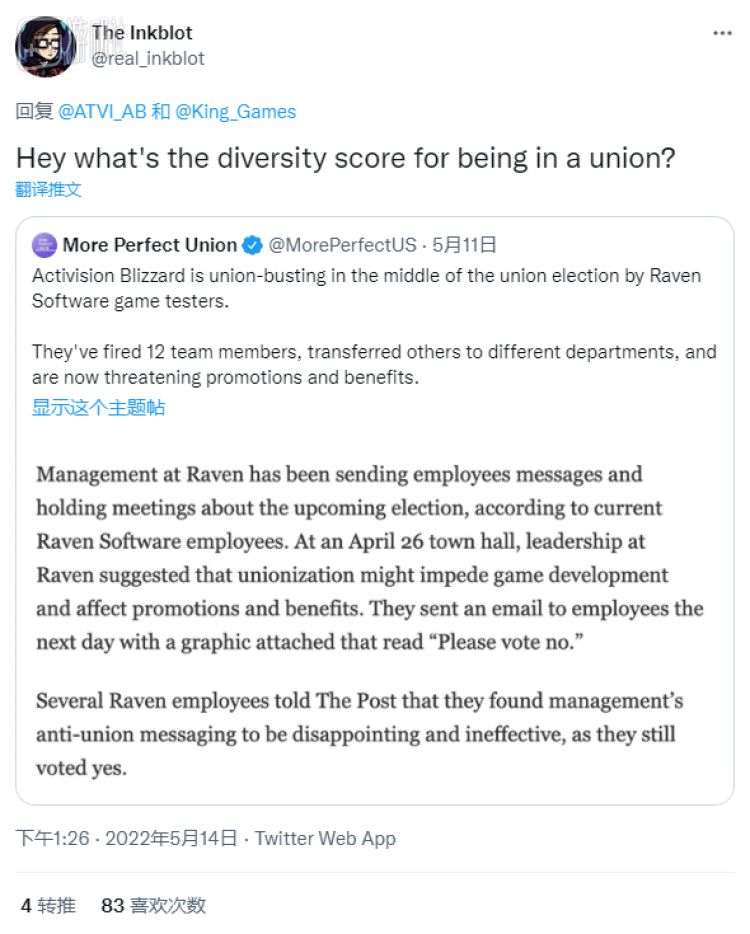Open the @King_Games mention link

tap(235, 111)
